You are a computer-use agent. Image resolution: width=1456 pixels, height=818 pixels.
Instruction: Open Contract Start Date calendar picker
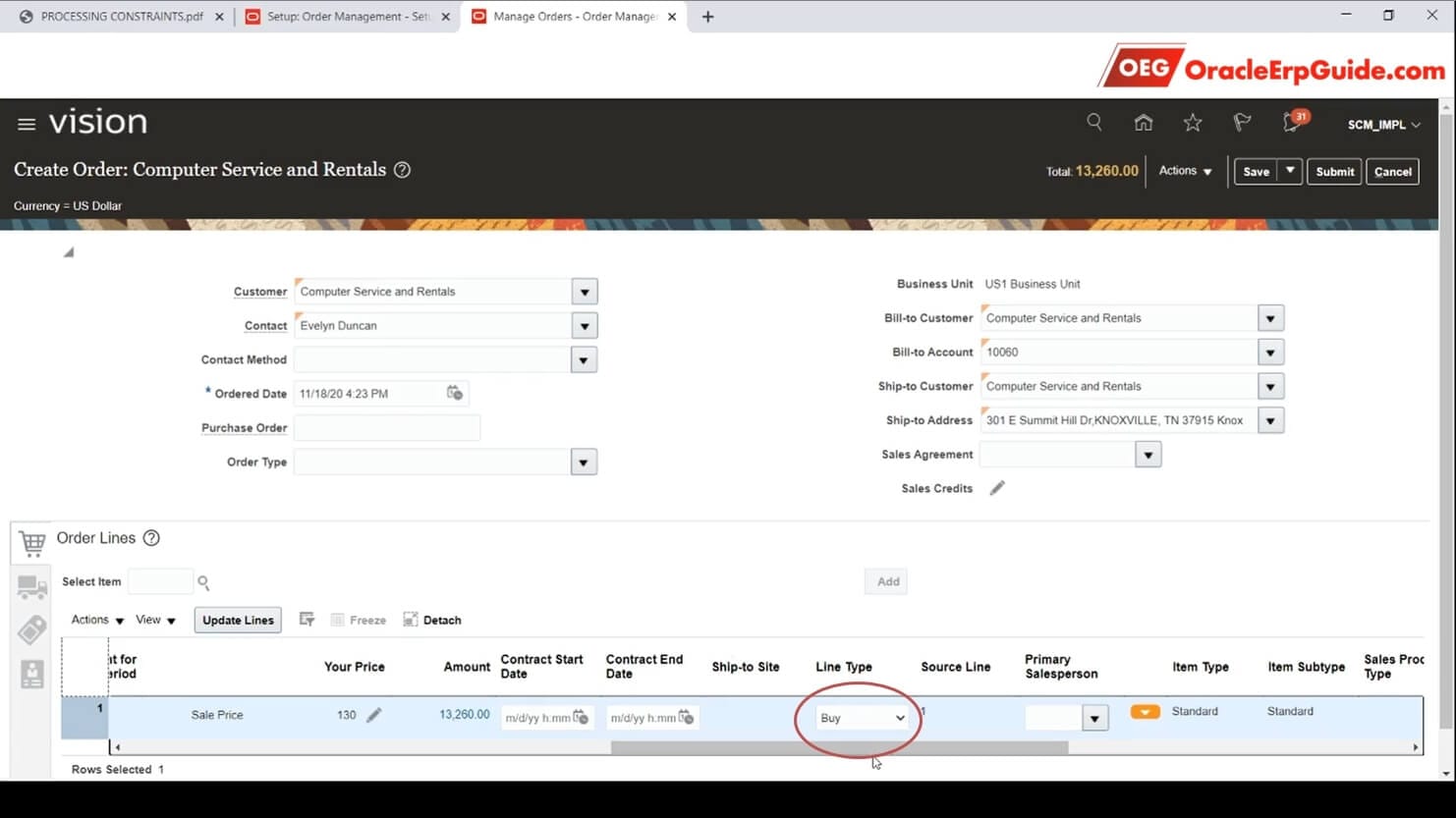(x=581, y=717)
